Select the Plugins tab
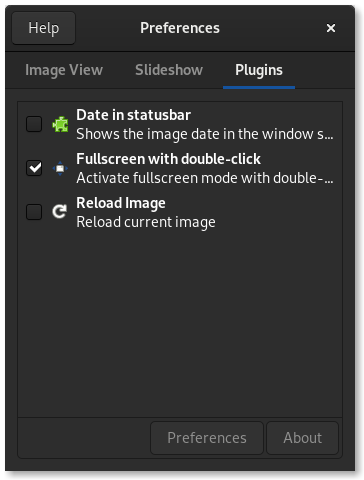364x480 pixels. point(259,70)
